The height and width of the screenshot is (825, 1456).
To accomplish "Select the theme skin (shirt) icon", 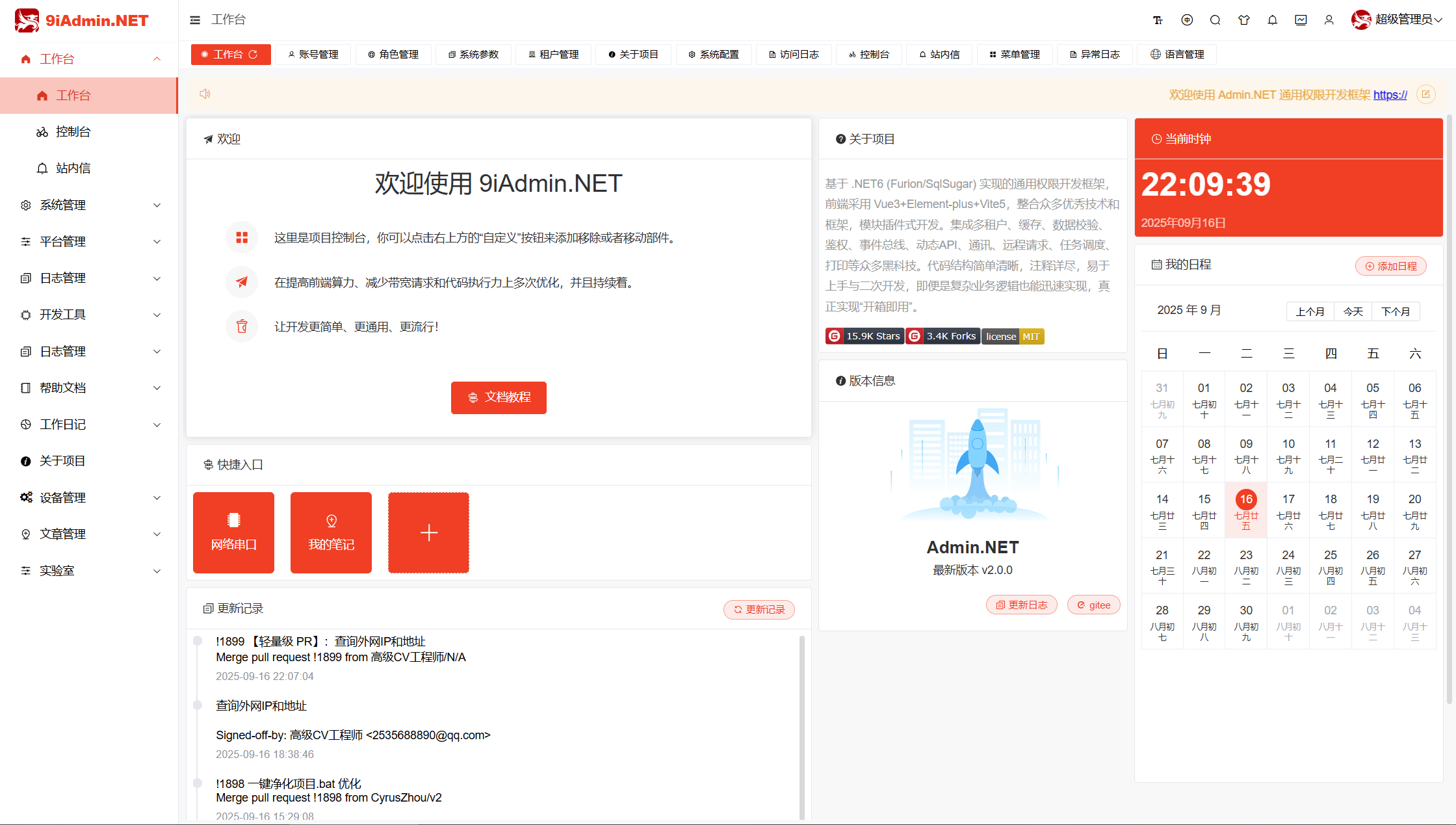I will pos(1244,20).
